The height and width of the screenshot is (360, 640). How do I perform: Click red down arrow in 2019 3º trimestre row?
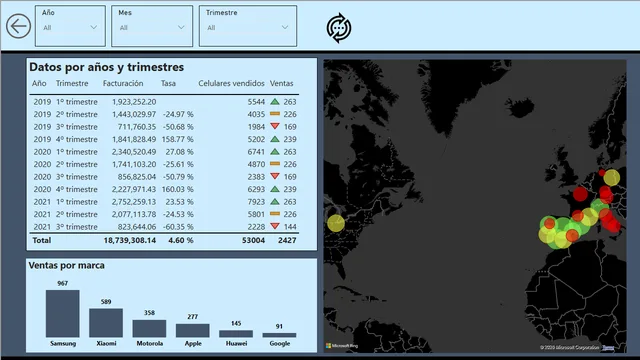coord(275,127)
